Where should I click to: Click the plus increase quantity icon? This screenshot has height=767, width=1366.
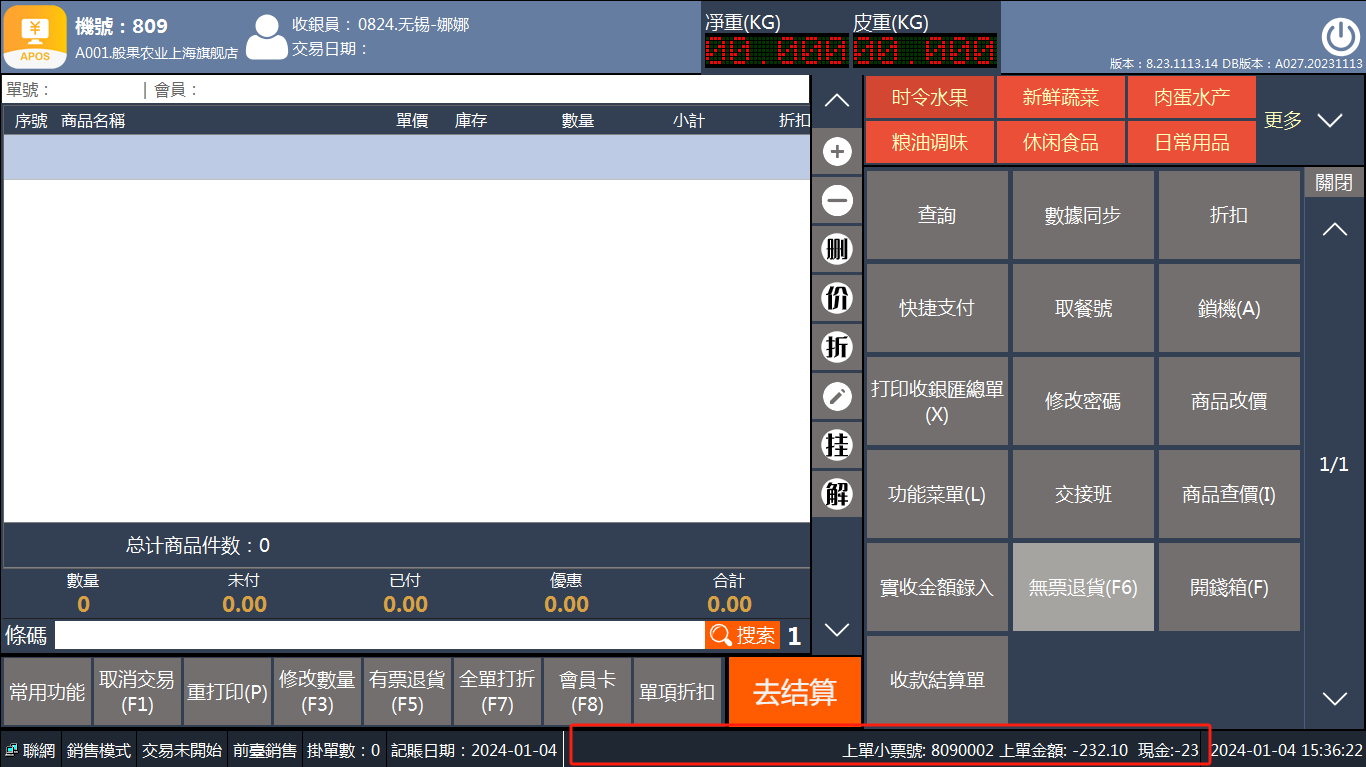(837, 152)
